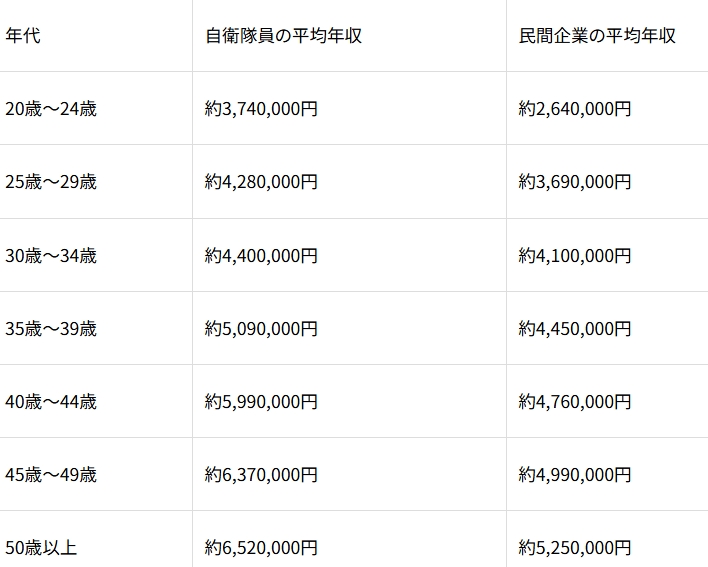Click the 約3,690,000円 salary cell

pyautogui.click(x=575, y=182)
